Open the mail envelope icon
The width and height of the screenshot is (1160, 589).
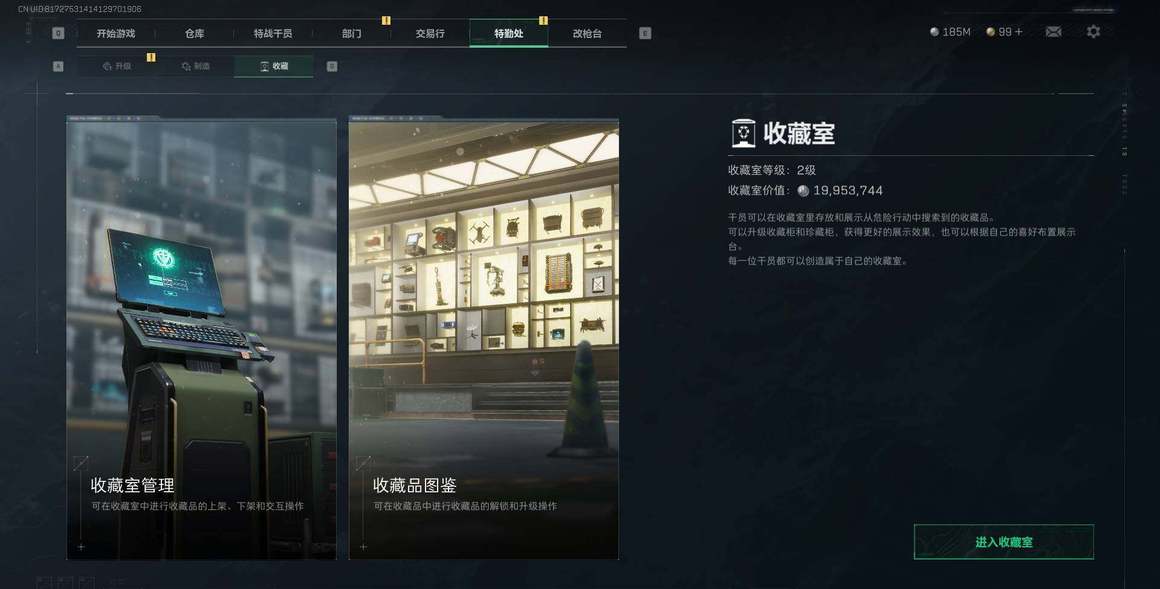tap(1053, 32)
